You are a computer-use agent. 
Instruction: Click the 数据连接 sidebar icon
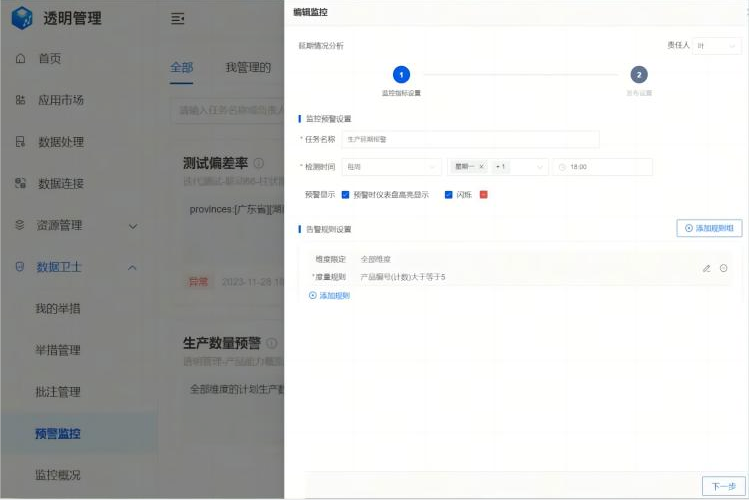21,184
